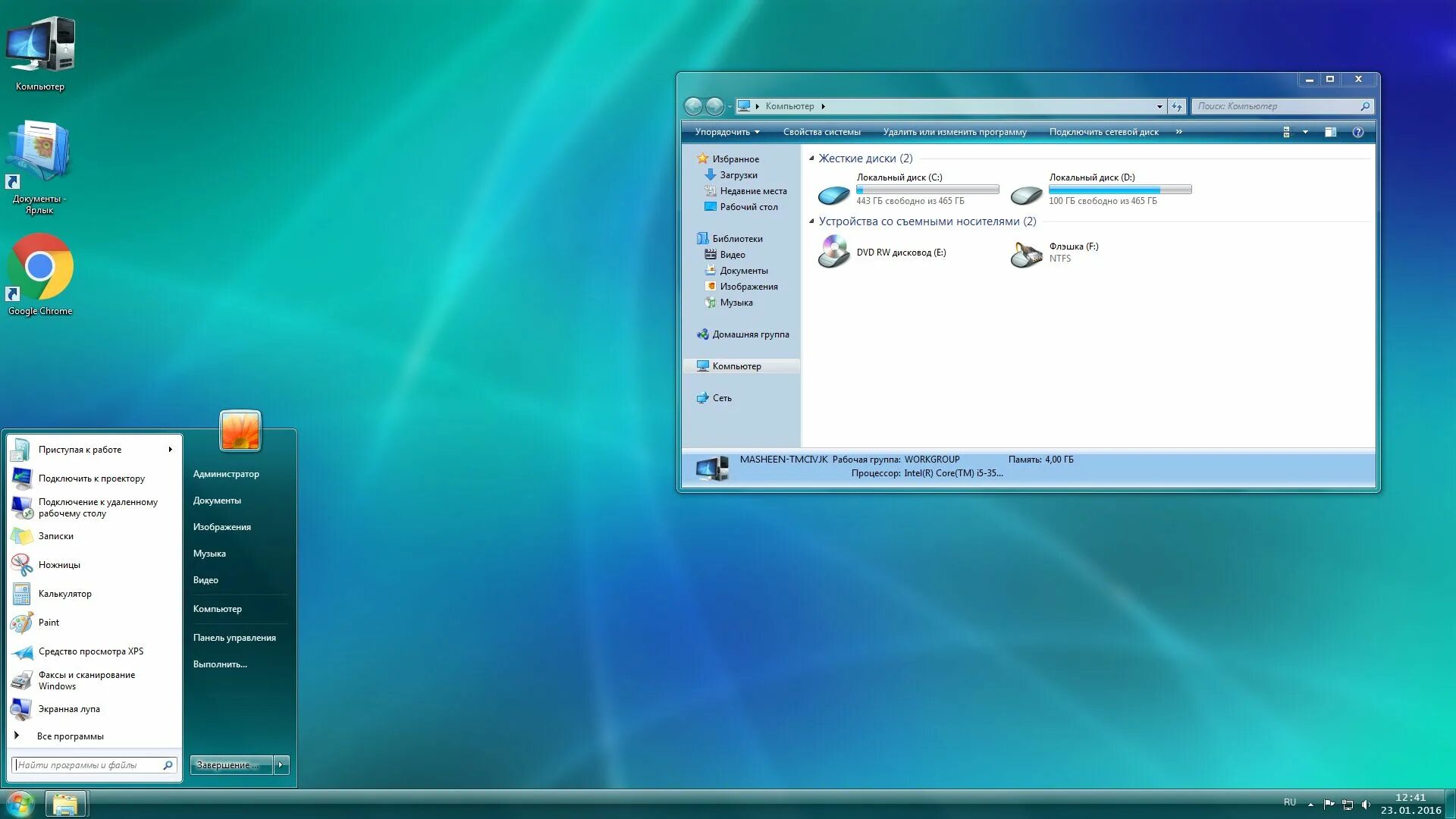Open the Computer desktop icon
Viewport: 1456px width, 819px height.
[x=40, y=53]
